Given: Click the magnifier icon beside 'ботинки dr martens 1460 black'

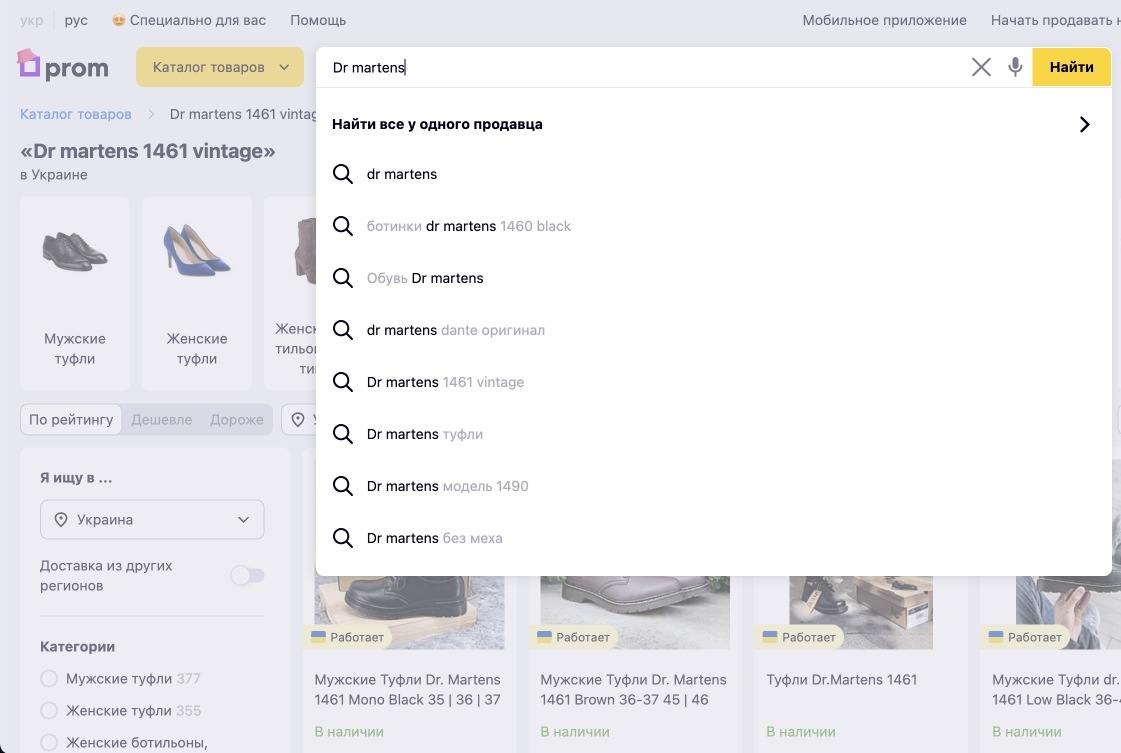Looking at the screenshot, I should tap(343, 226).
